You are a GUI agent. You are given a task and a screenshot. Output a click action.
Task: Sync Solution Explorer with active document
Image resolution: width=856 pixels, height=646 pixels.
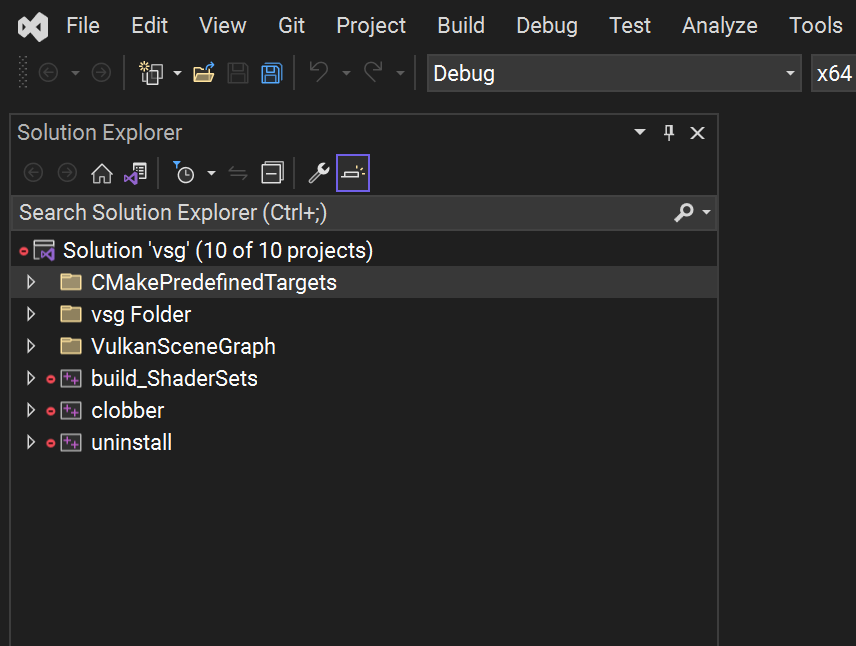click(x=237, y=172)
